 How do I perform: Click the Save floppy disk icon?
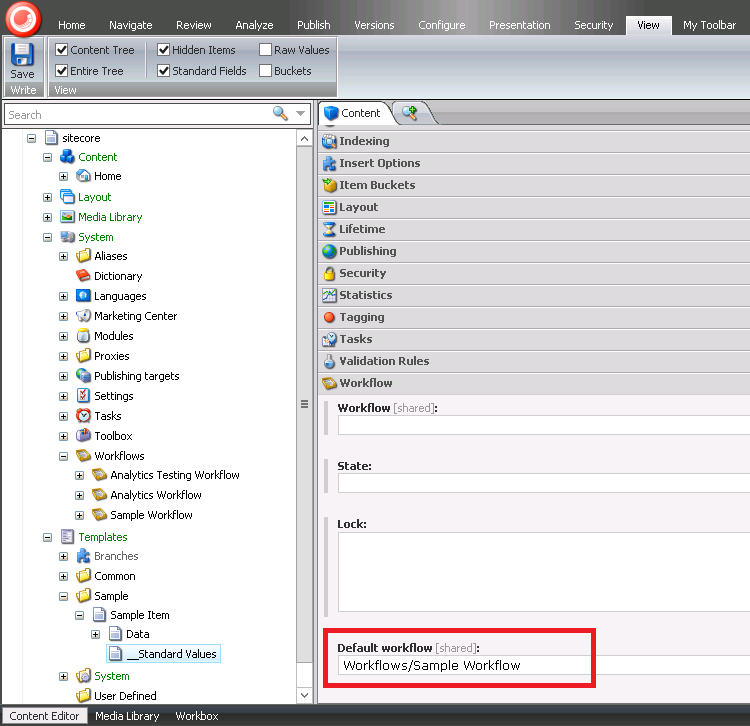[22, 54]
